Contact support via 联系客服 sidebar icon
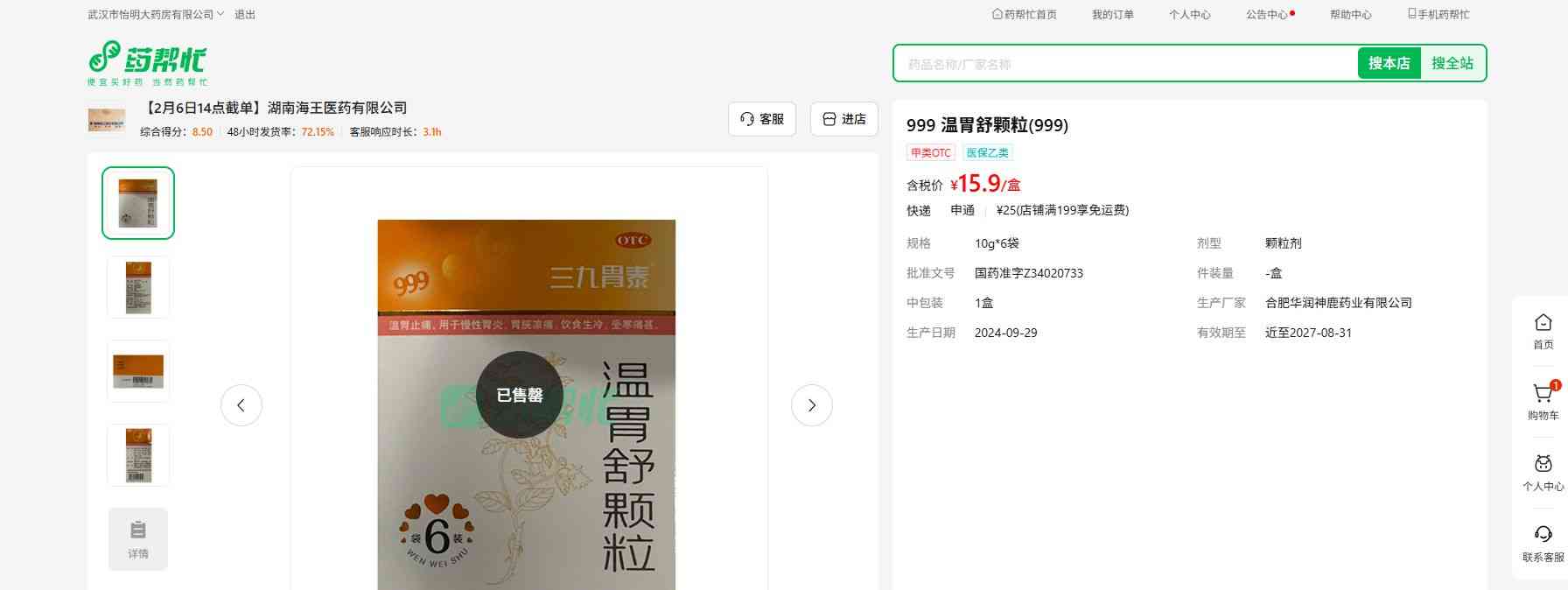Screen dimensions: 1568x590 [x=1543, y=542]
